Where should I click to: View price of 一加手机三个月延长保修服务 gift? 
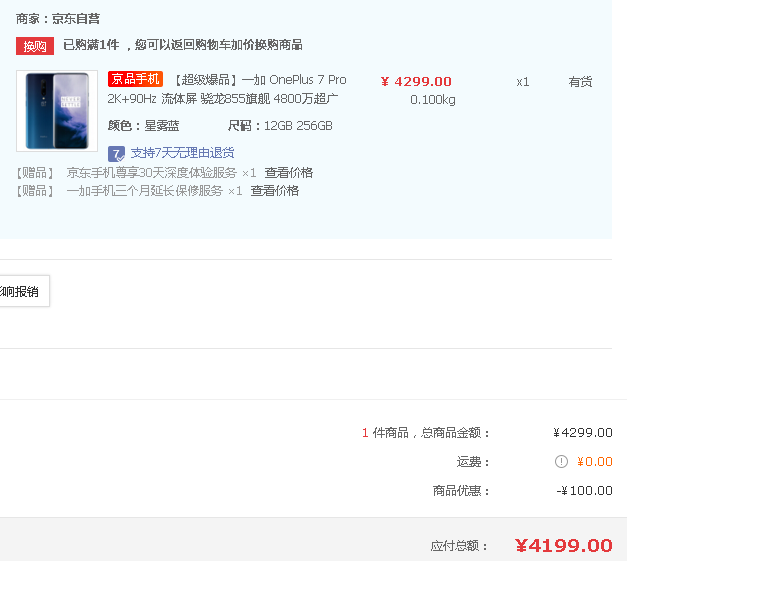tap(275, 191)
